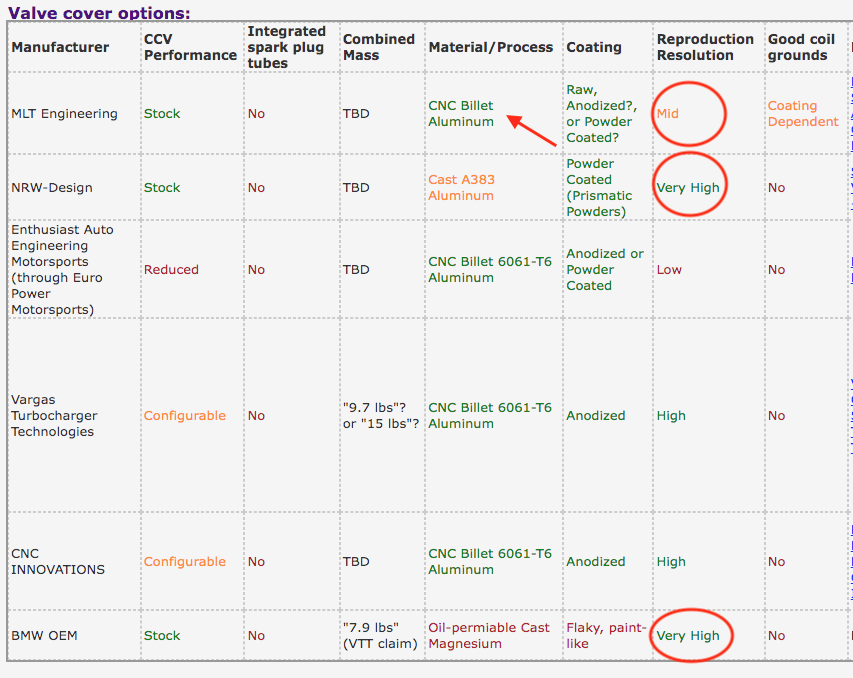Click 'Stock' CCV value for NRW-Design
Viewport: 853px width, 678px height.
coord(162,188)
